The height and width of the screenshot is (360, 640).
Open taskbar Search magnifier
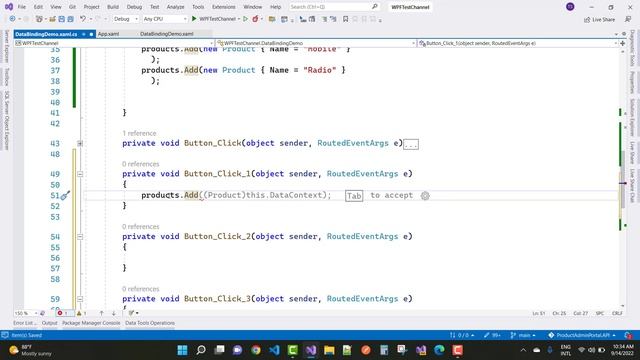coord(201,350)
